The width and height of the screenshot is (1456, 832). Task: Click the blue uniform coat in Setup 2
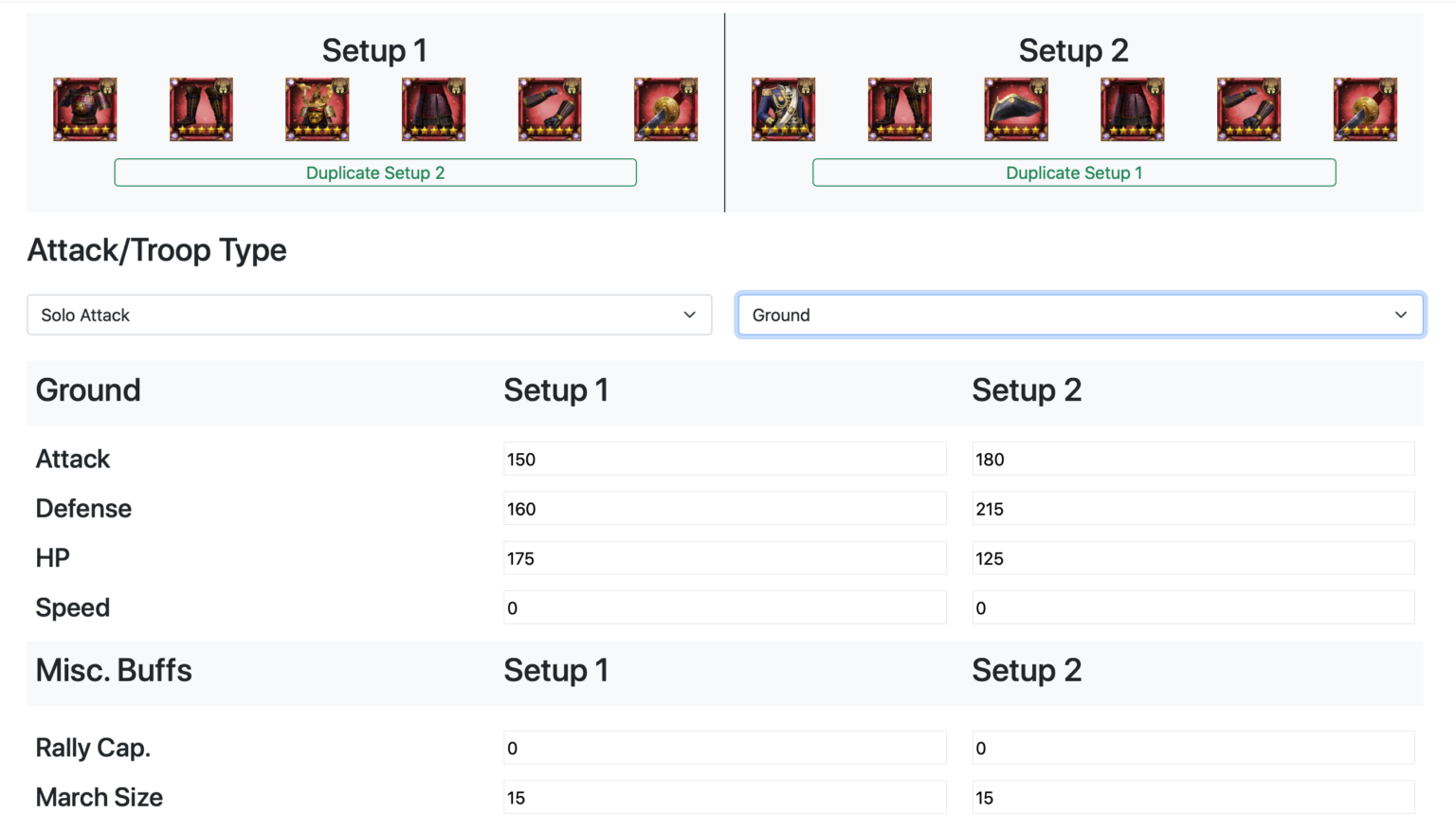pyautogui.click(x=783, y=109)
